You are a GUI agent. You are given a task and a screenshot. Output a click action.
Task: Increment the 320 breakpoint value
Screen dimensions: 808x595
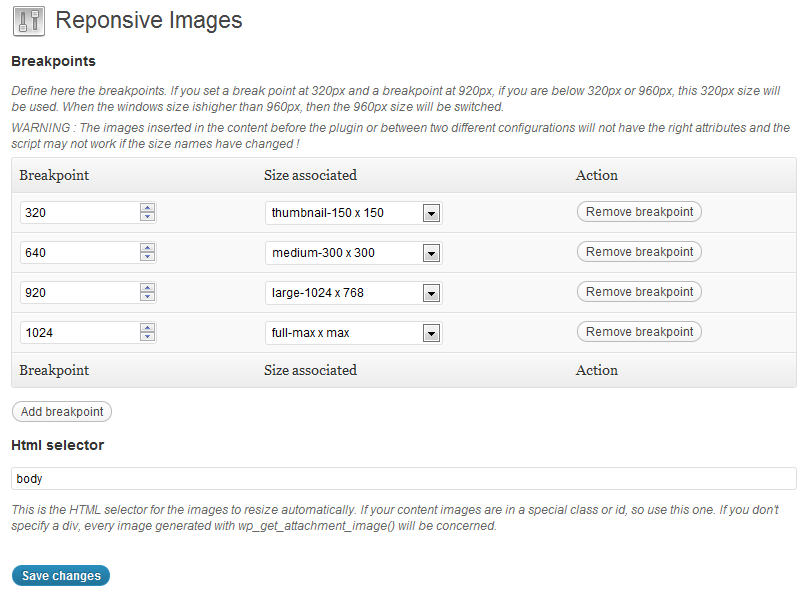tap(147, 208)
